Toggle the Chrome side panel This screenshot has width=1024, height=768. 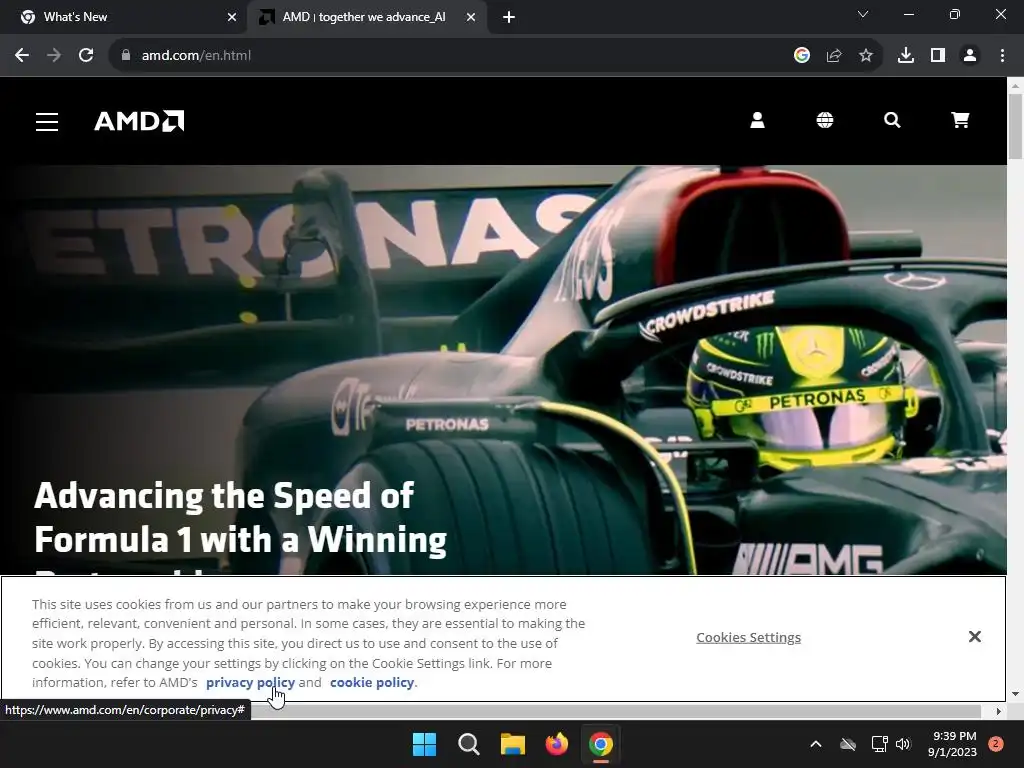[x=938, y=56]
